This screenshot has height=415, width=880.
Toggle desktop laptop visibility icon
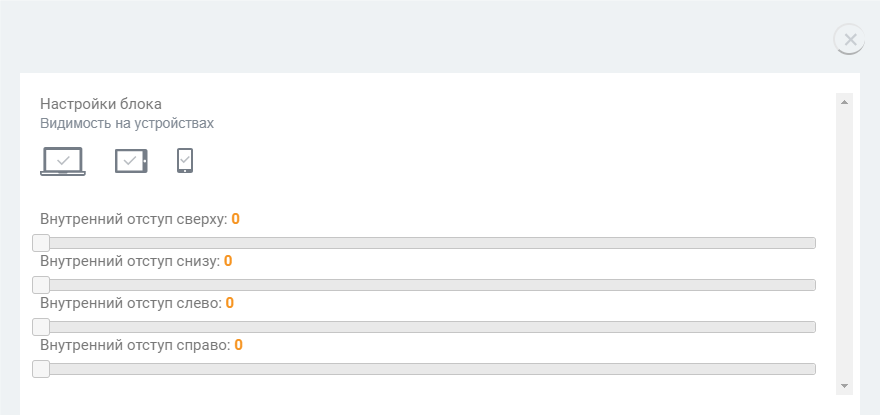click(63, 161)
